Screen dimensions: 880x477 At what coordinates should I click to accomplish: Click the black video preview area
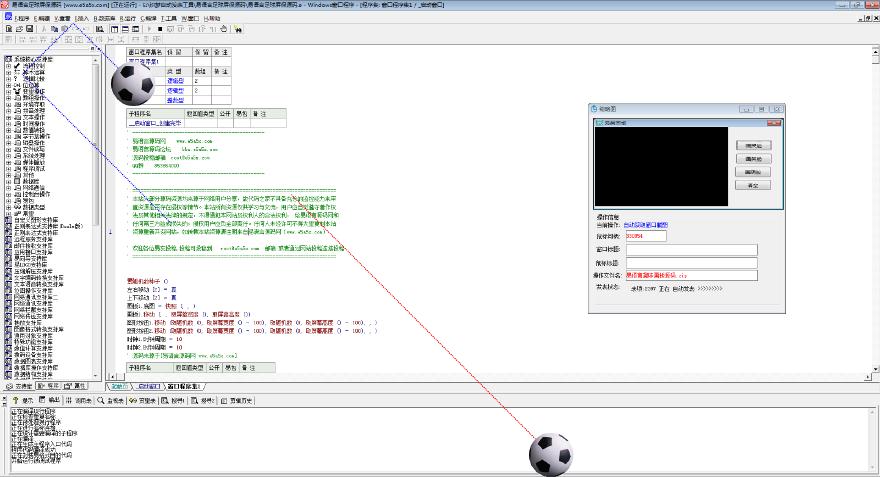coord(661,166)
